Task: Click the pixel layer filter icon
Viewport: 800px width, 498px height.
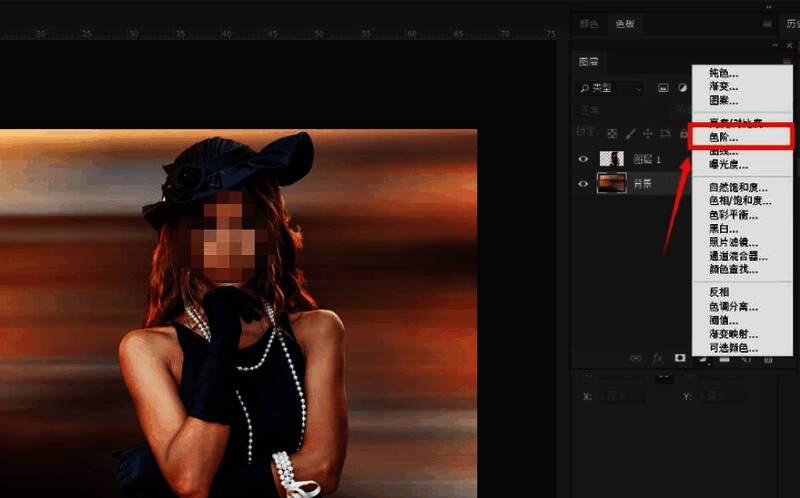Action: click(663, 88)
